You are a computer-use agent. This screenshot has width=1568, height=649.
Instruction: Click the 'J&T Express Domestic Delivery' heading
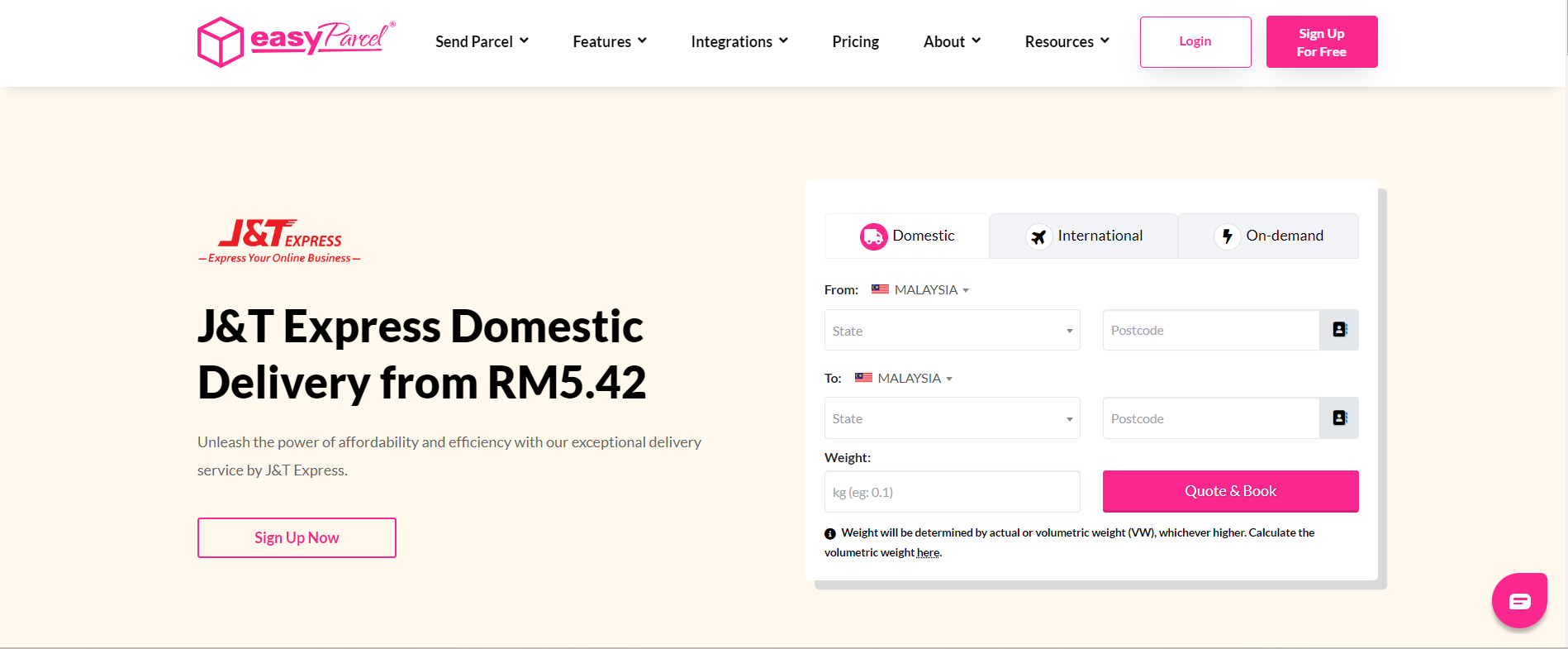point(421,354)
